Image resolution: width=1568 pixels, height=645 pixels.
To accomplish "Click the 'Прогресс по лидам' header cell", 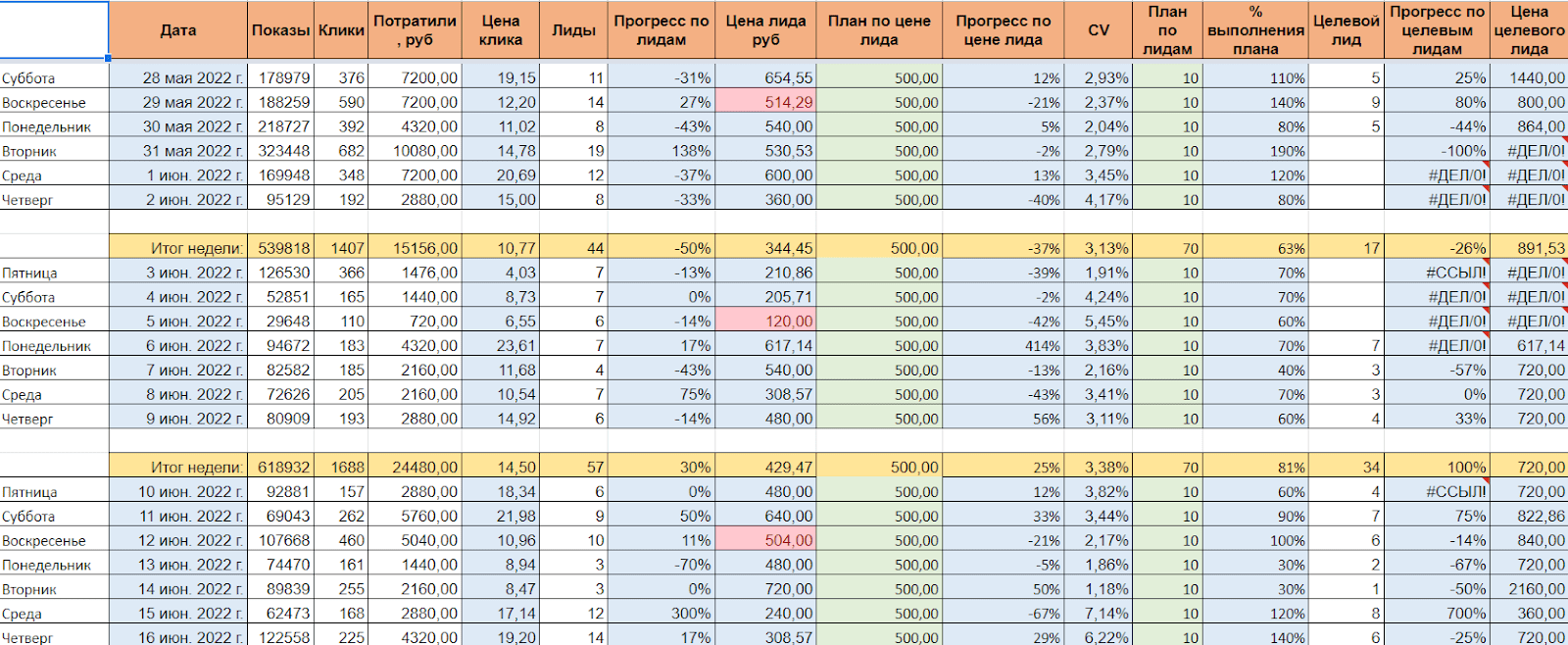I will coord(661,30).
